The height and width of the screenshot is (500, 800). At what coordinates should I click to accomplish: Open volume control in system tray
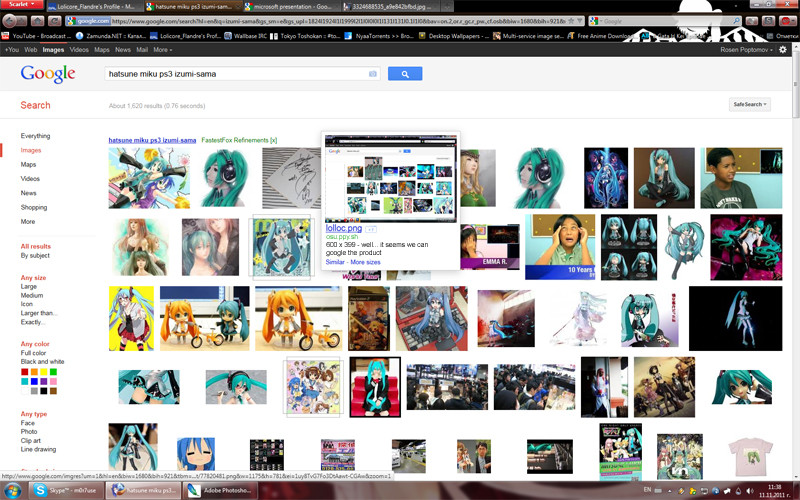[749, 491]
